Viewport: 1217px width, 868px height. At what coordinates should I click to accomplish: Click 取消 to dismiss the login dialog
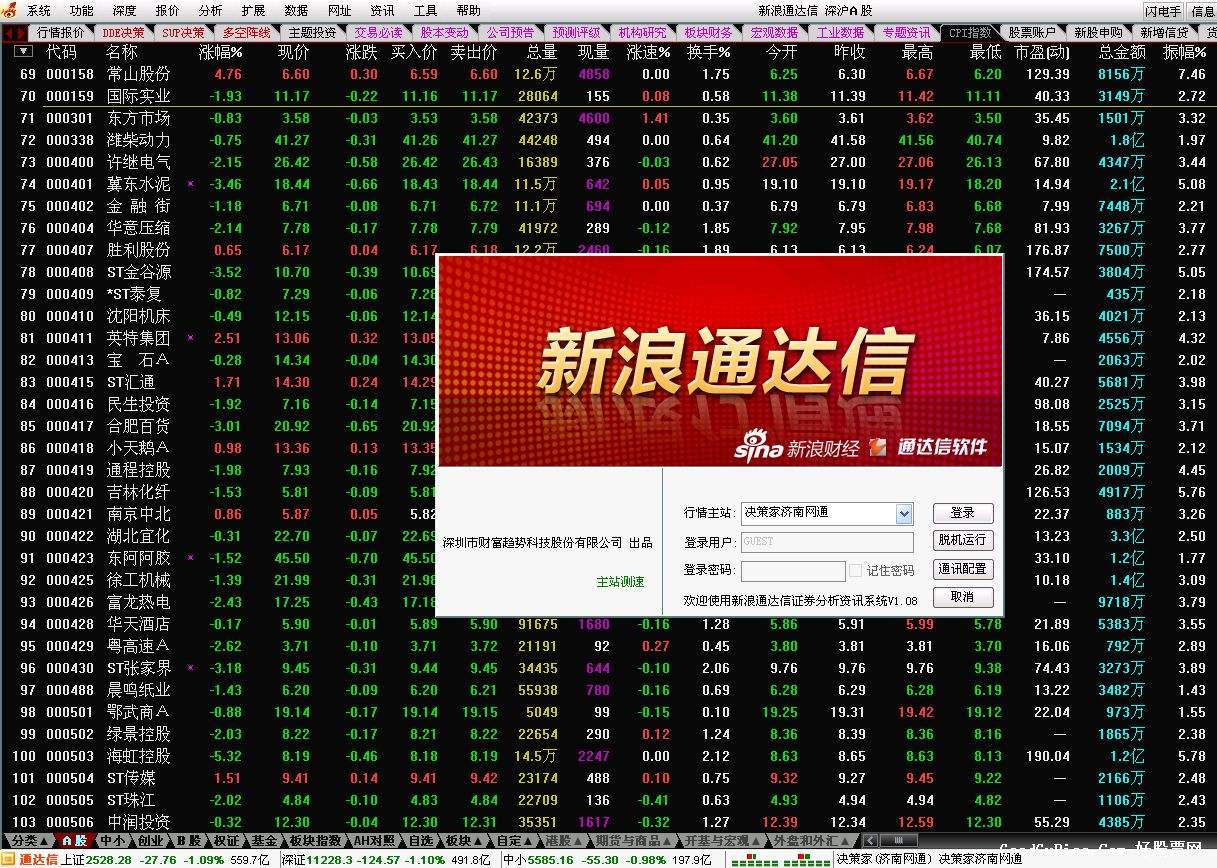[963, 597]
